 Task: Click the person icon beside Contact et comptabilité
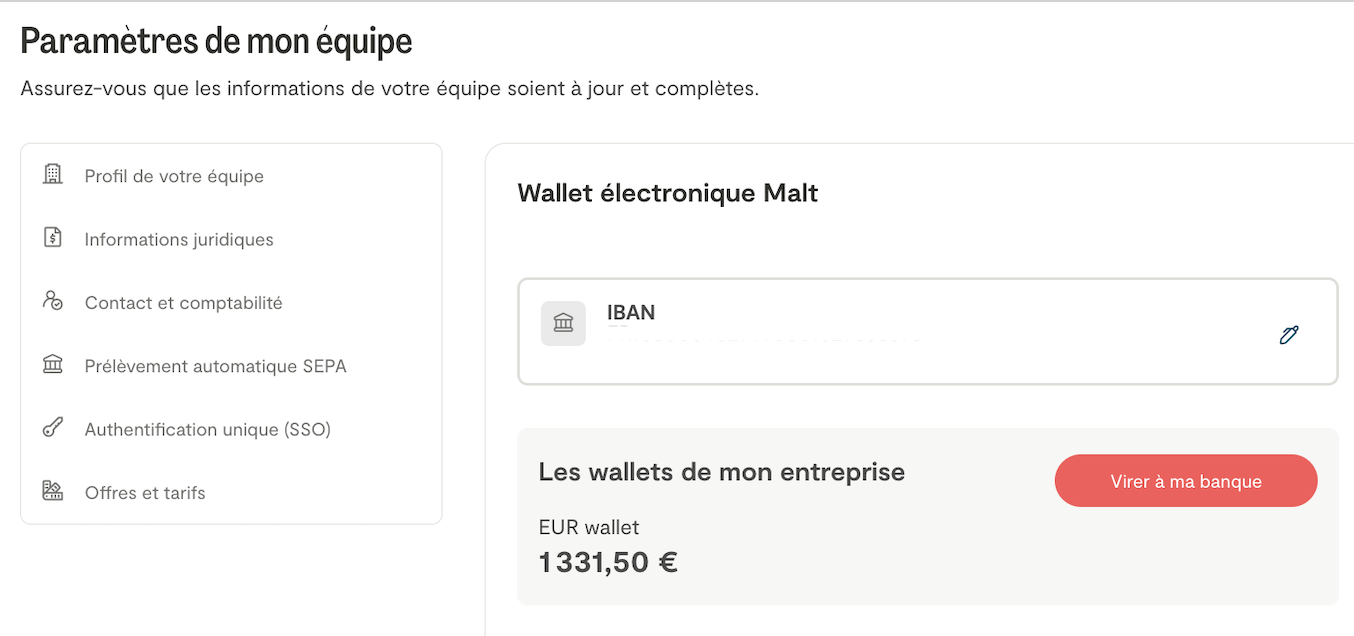pos(53,301)
